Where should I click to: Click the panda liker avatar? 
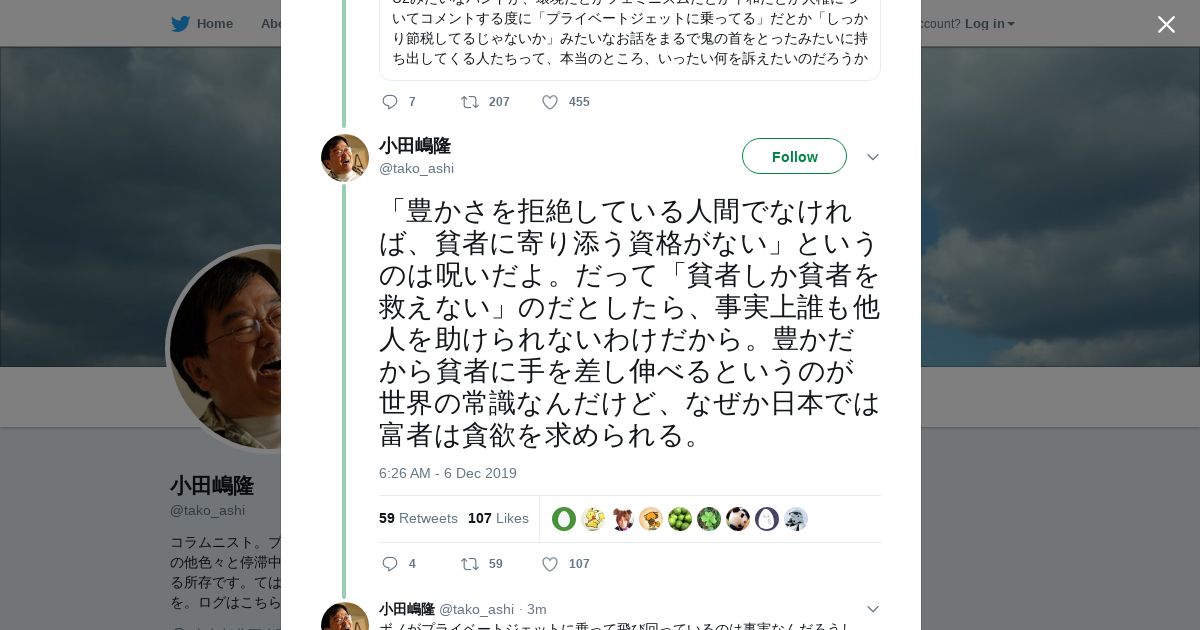click(738, 519)
